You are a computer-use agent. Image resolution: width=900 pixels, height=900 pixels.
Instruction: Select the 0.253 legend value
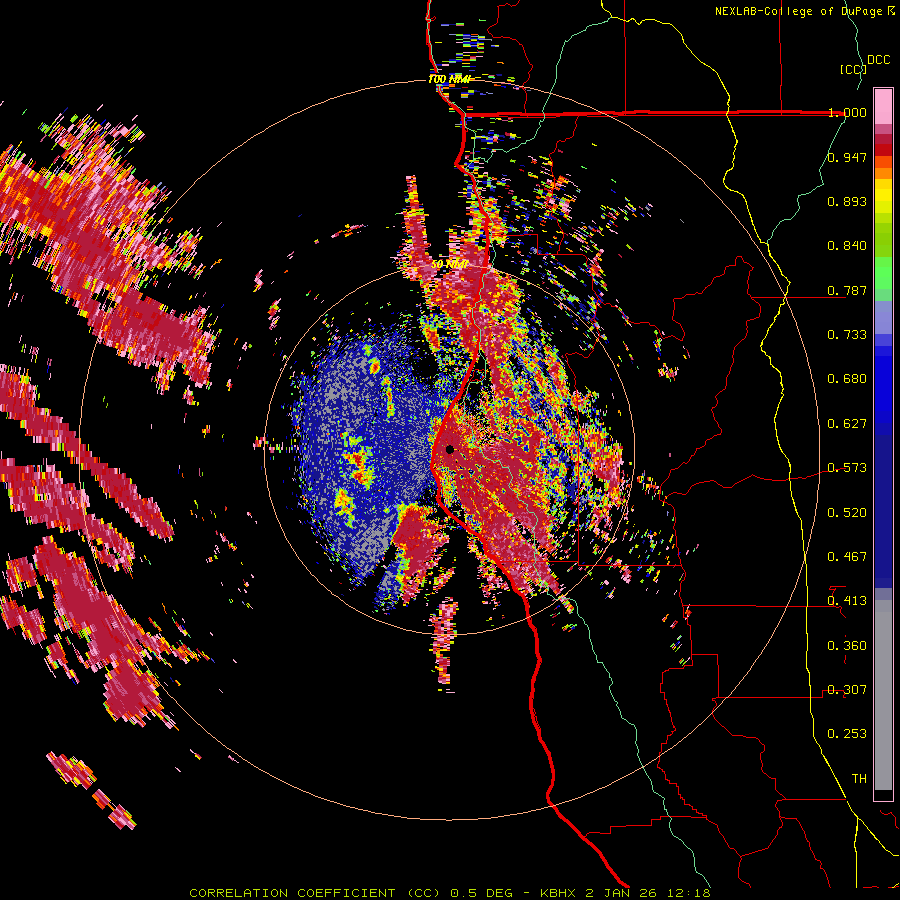tap(847, 734)
